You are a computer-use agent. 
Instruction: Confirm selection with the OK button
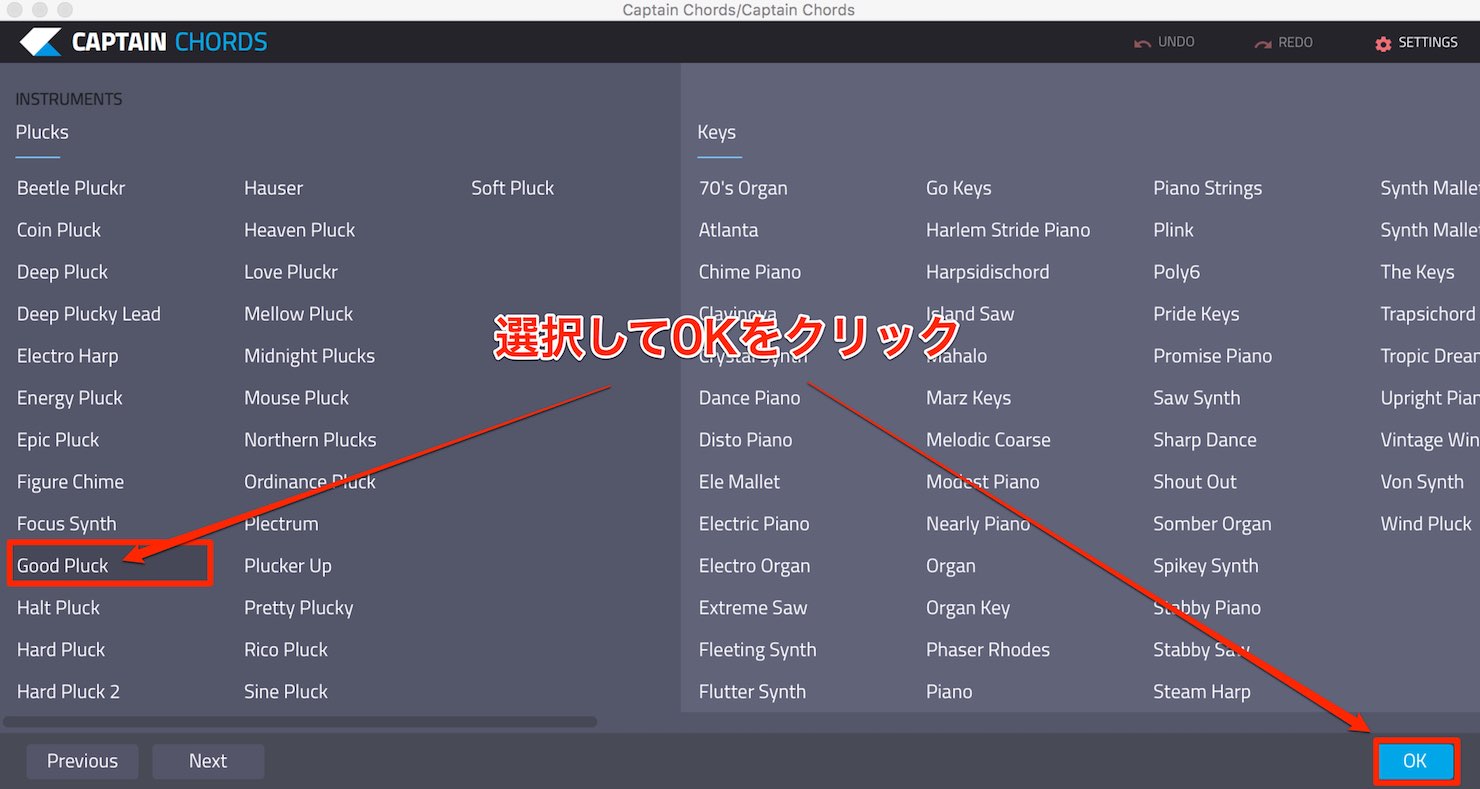[x=1415, y=761]
